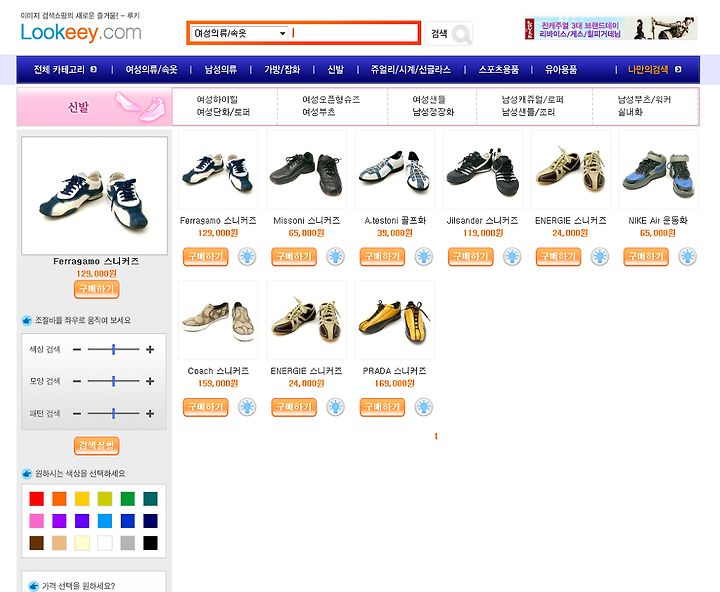This screenshot has height=592, width=720.
Task: Click 구매하기 for Missoni 스니커즈
Action: tap(294, 257)
